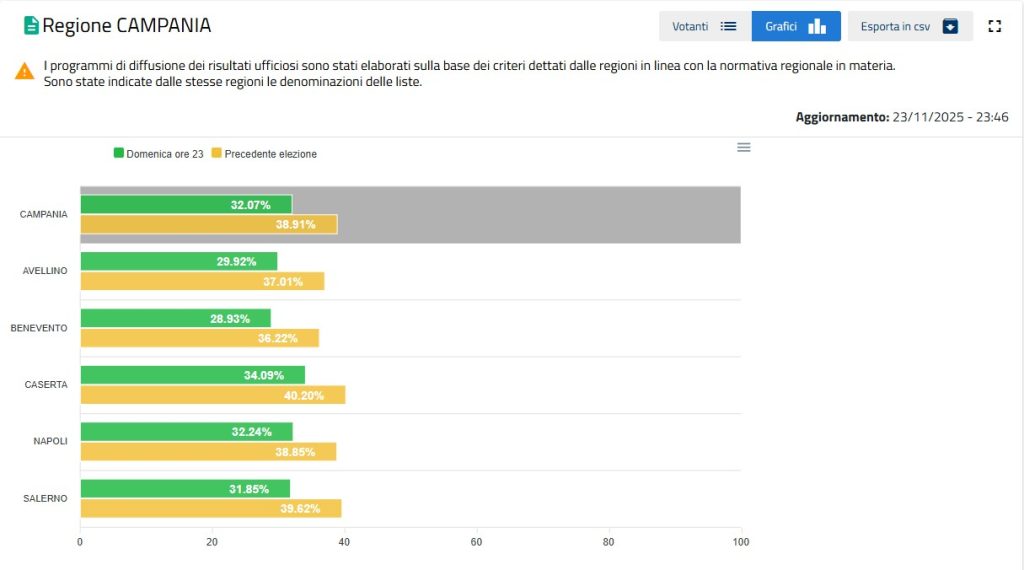This screenshot has height=570, width=1024.
Task: Click the NAPOLI yellow bar showing 38.85%
Action: [208, 452]
